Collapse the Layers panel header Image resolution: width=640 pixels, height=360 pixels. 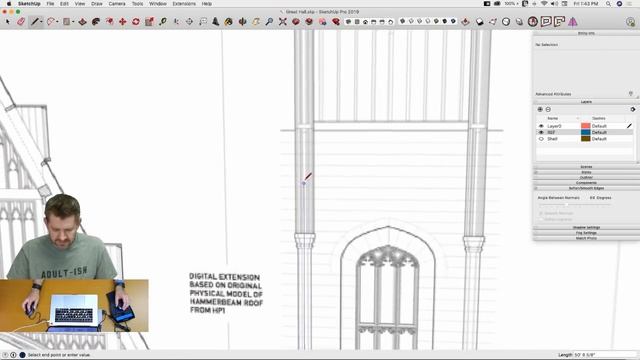pos(586,102)
